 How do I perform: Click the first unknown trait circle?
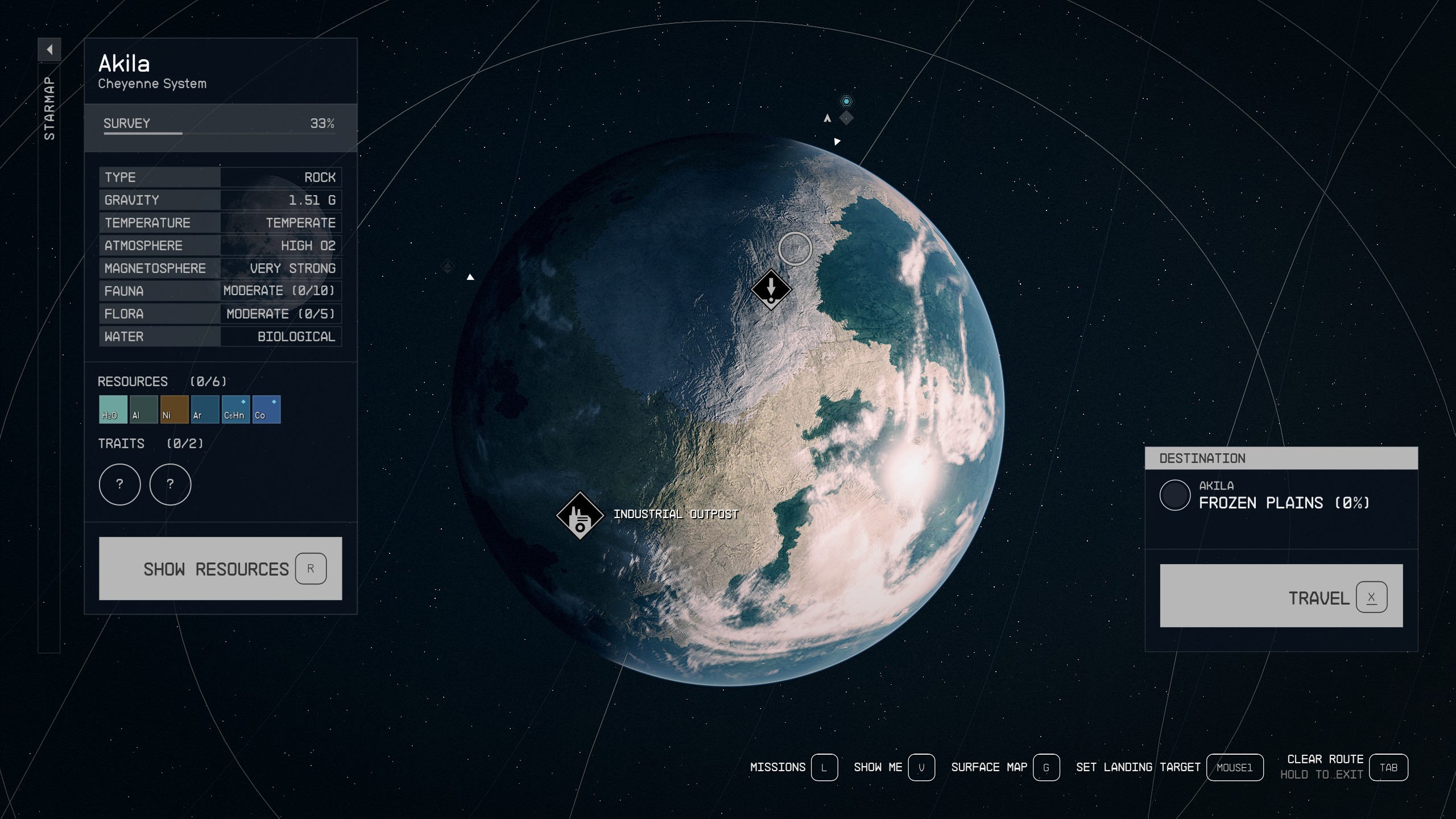click(x=119, y=485)
